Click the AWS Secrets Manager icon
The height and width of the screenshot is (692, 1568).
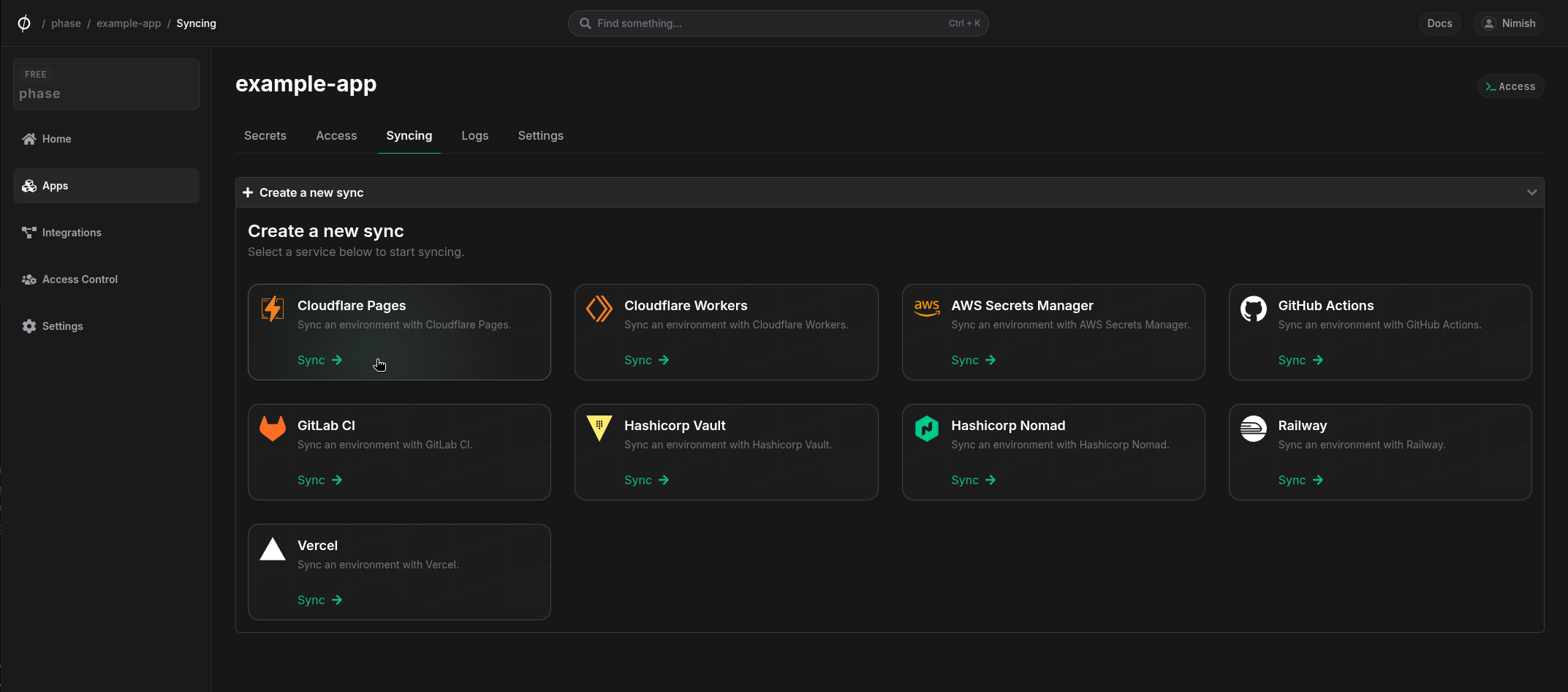(x=926, y=308)
